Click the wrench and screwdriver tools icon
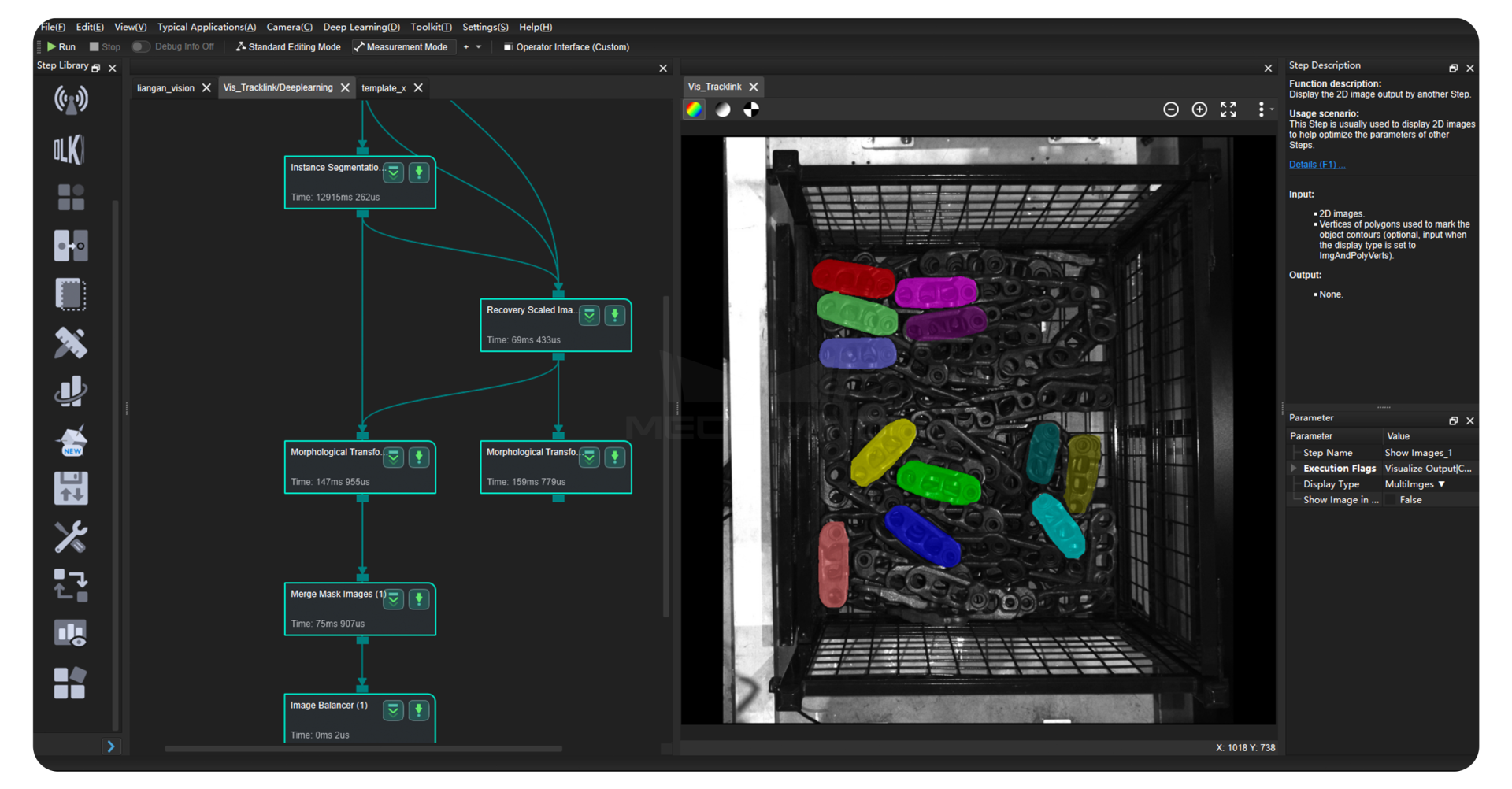 point(70,537)
